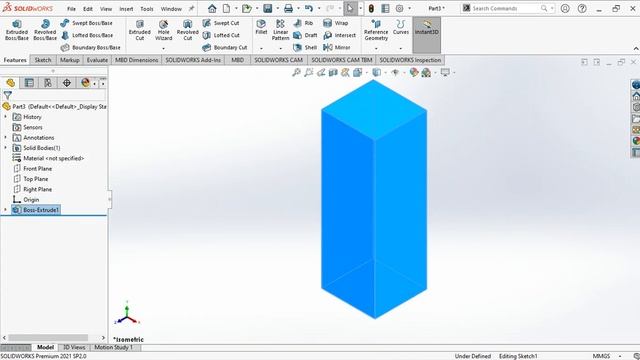The height and width of the screenshot is (360, 640).
Task: Select the Wrap tool
Action: pos(336,23)
